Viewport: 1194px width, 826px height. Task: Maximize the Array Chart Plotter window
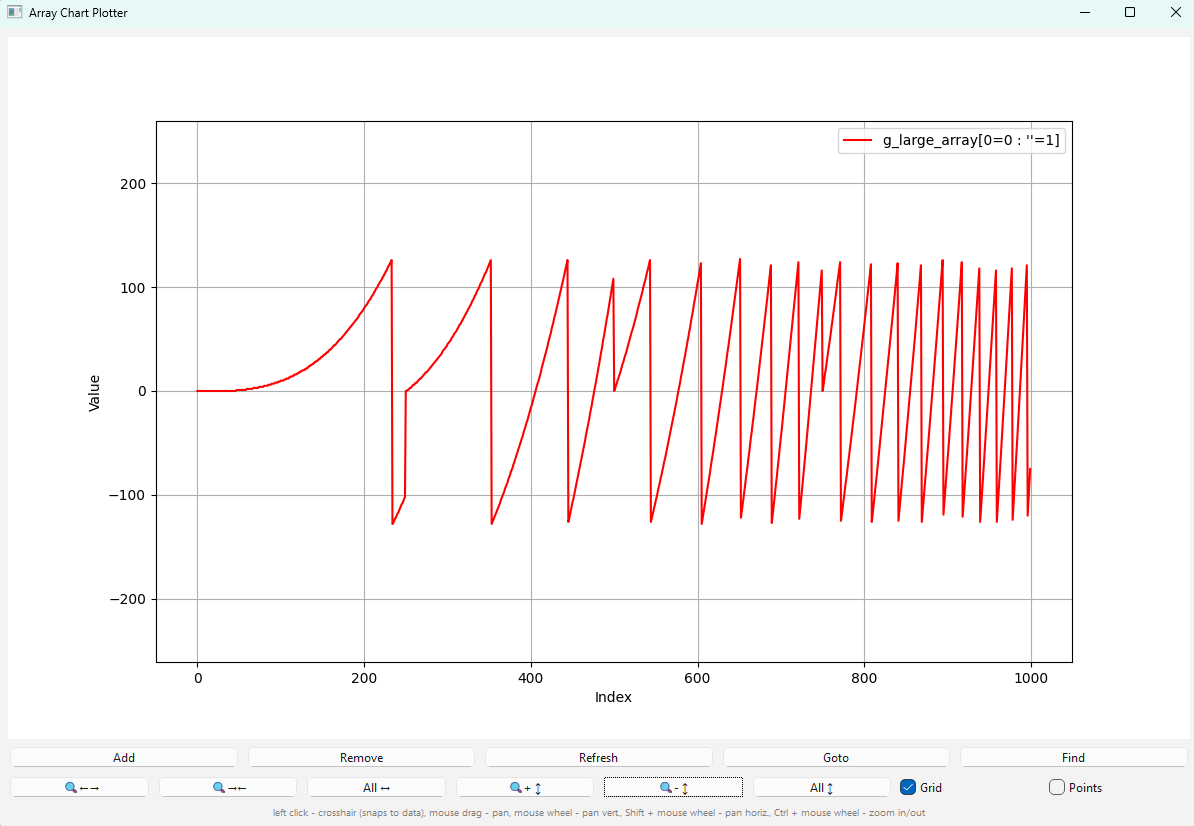(1129, 13)
